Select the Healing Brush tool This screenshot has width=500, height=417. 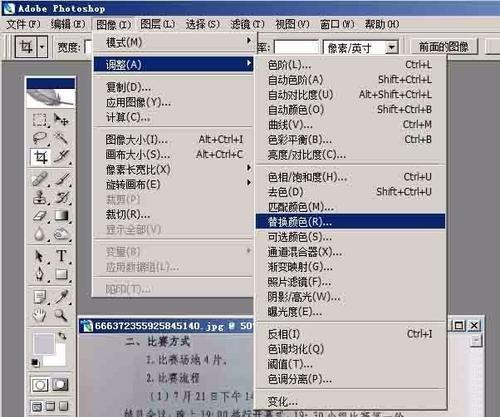tap(40, 179)
